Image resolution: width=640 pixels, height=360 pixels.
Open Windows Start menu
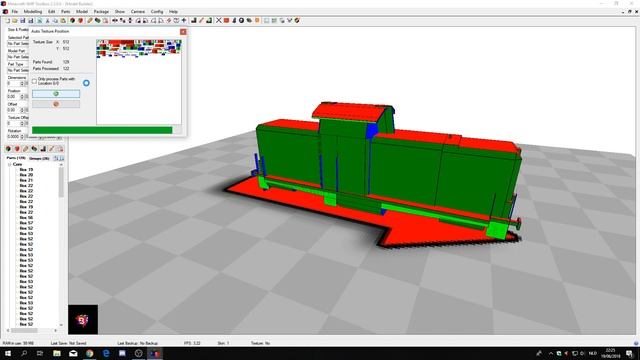[7, 353]
